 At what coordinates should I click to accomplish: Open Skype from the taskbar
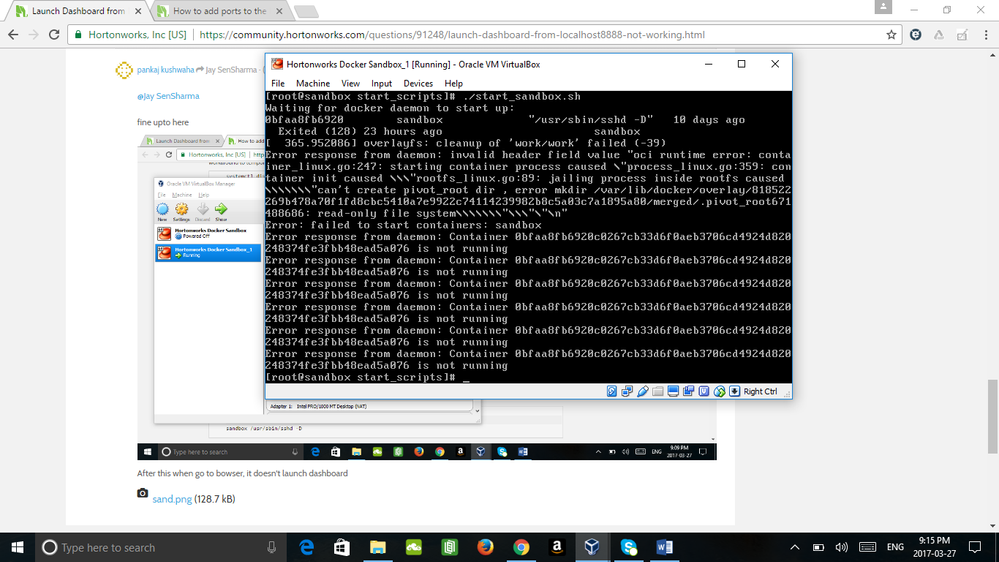point(629,547)
